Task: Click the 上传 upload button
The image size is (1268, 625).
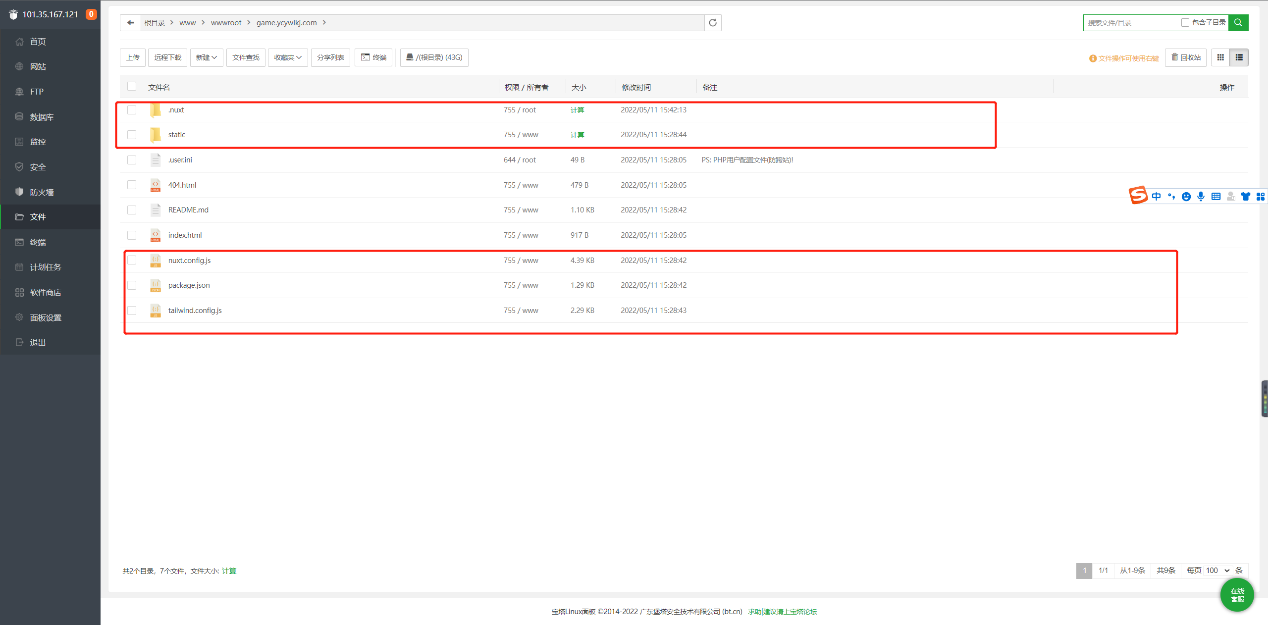Action: click(x=133, y=58)
